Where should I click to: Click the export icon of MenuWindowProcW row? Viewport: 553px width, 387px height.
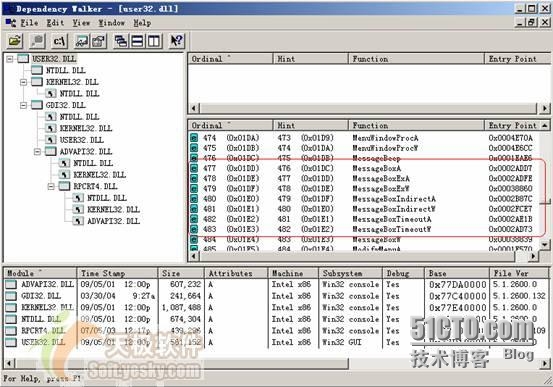coord(194,148)
